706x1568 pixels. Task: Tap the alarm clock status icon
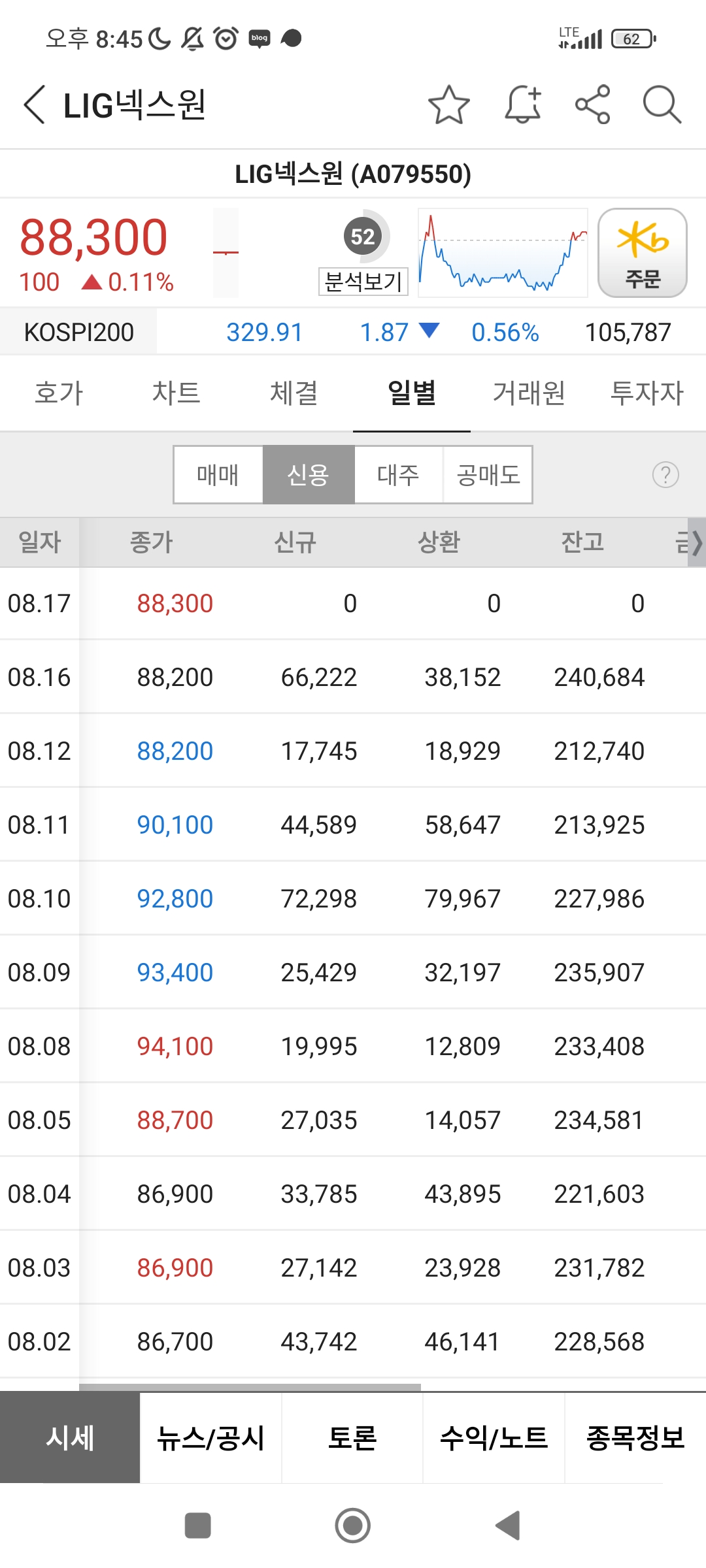[x=226, y=39]
